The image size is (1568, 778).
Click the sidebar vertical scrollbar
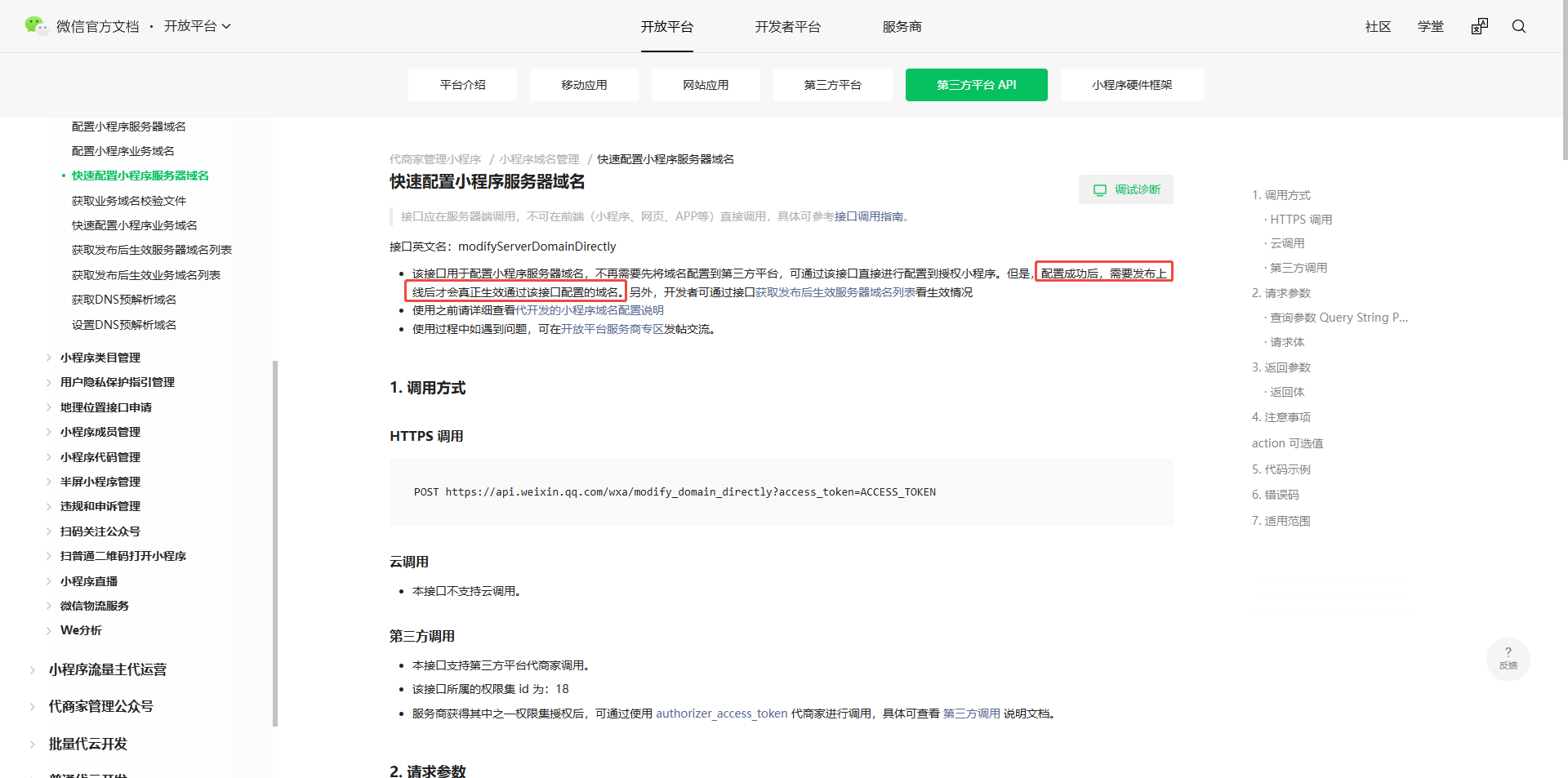point(275,543)
